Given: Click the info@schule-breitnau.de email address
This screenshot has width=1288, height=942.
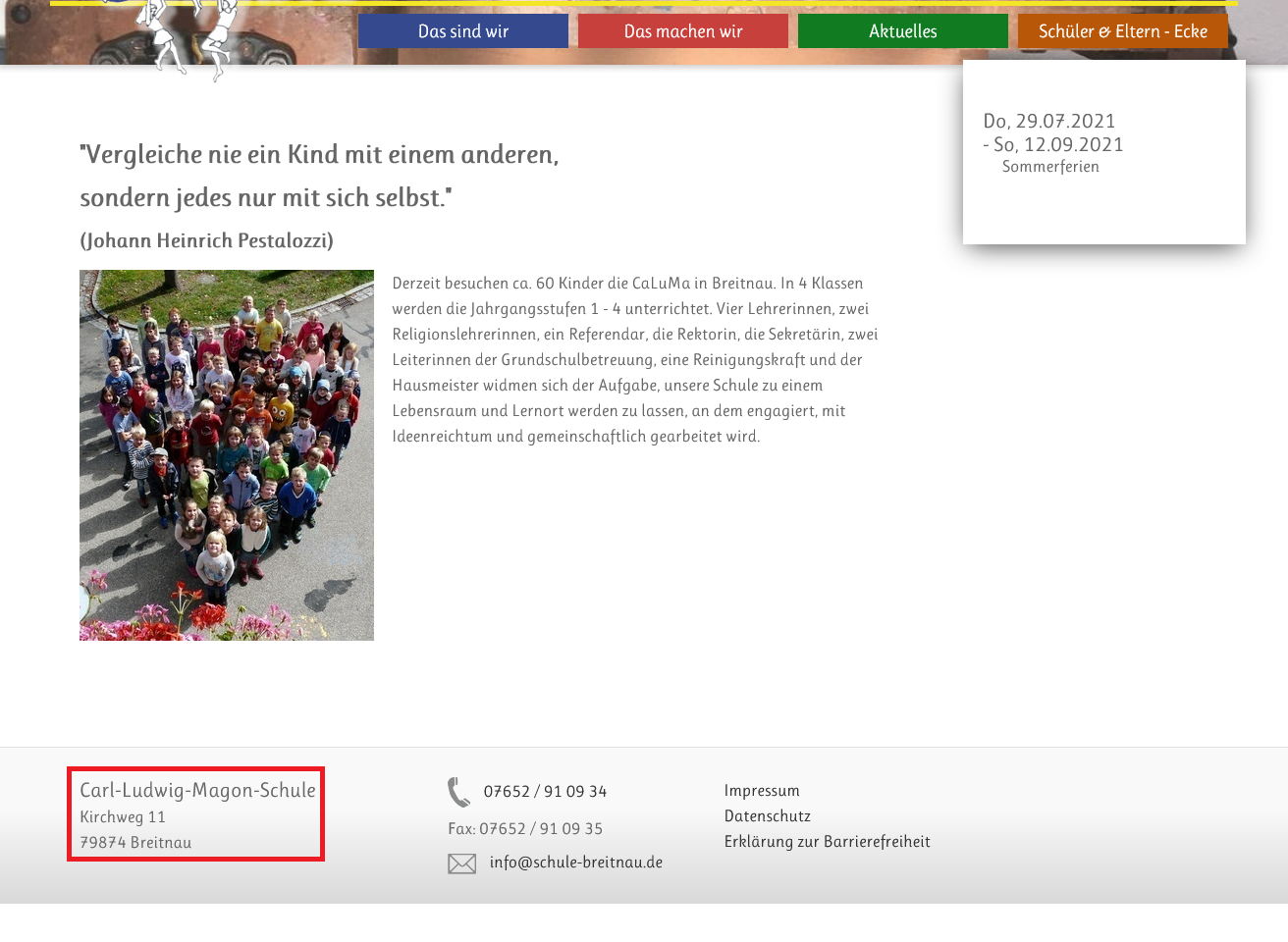Looking at the screenshot, I should pyautogui.click(x=575, y=863).
